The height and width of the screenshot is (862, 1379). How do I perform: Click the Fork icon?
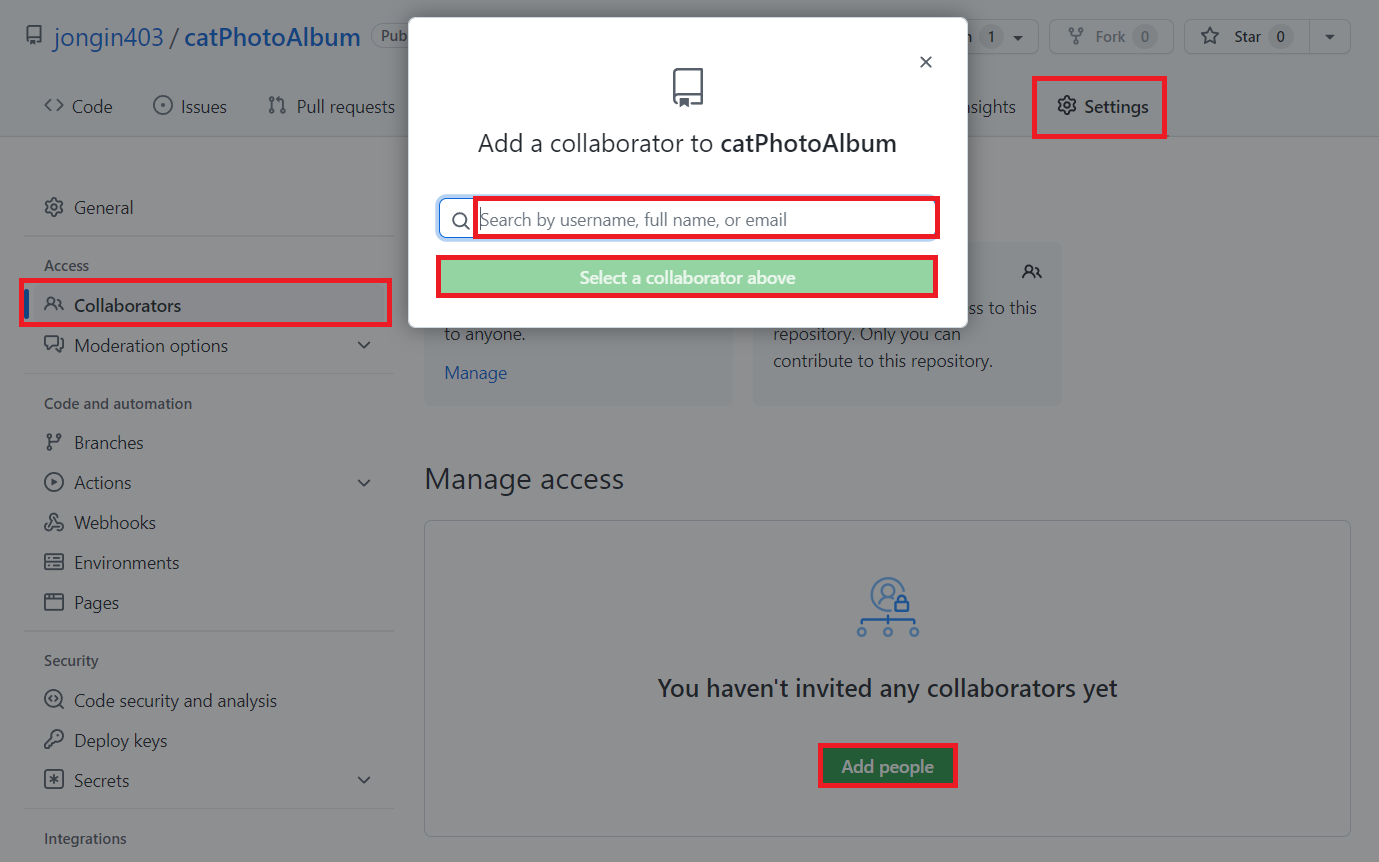1076,36
